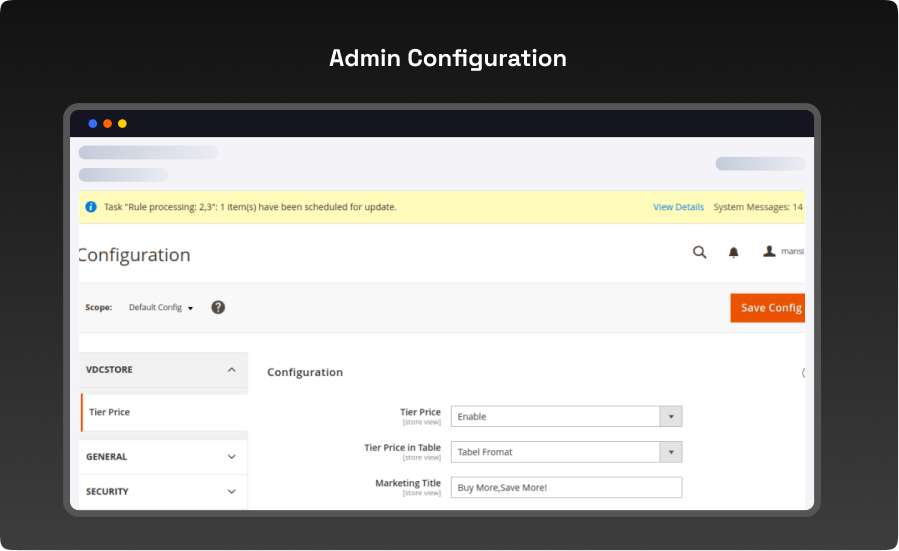Click the search magnifier icon

[699, 252]
